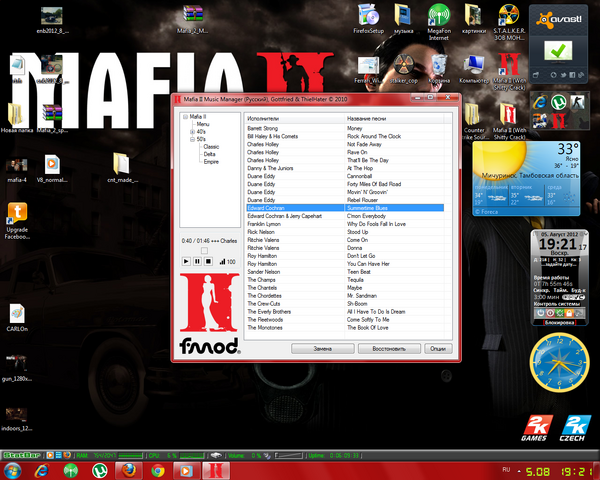Open the mafia-4 image icon
This screenshot has width=600, height=480.
17,170
